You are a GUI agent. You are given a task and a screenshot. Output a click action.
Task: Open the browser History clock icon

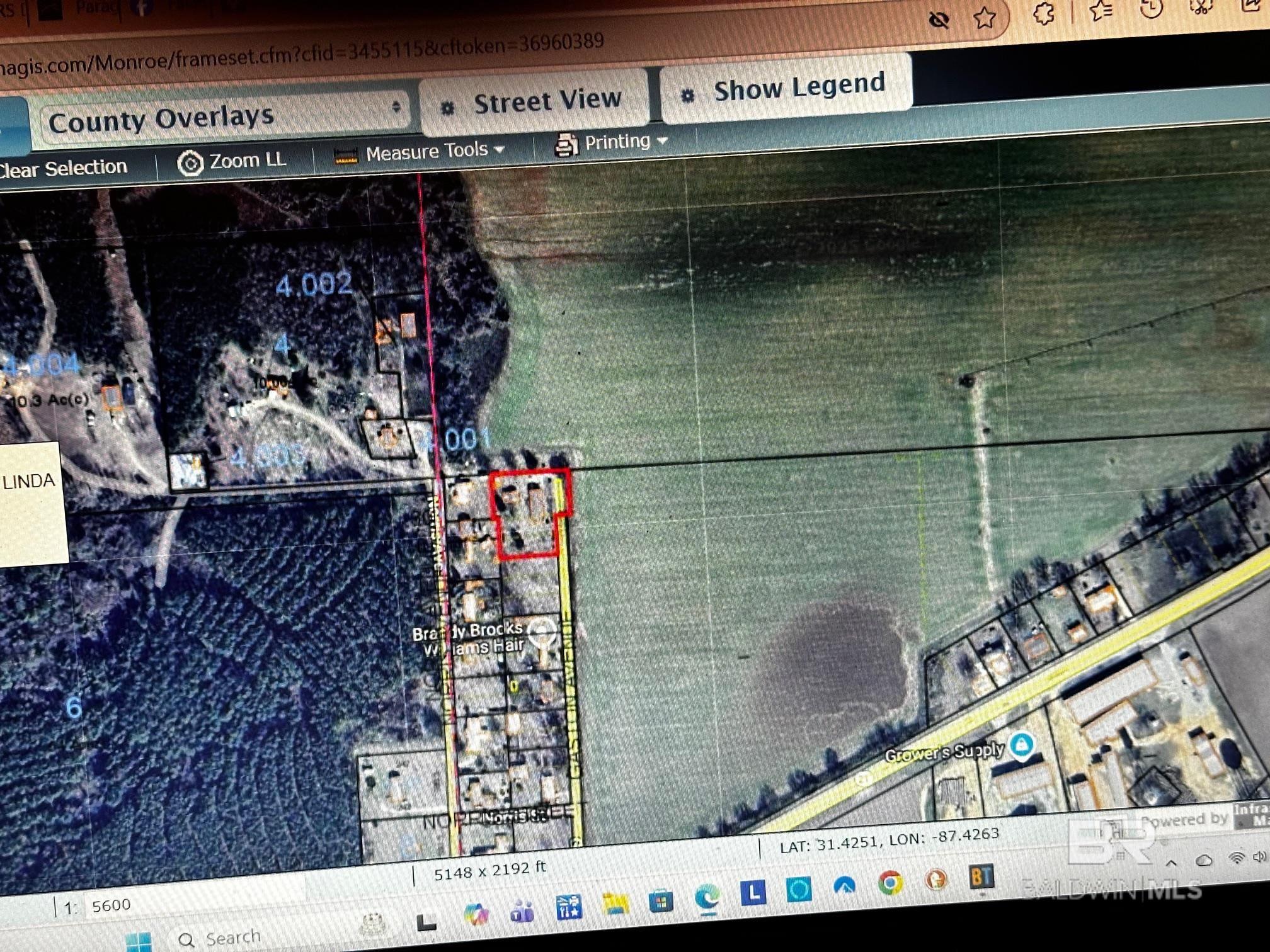pyautogui.click(x=1151, y=9)
